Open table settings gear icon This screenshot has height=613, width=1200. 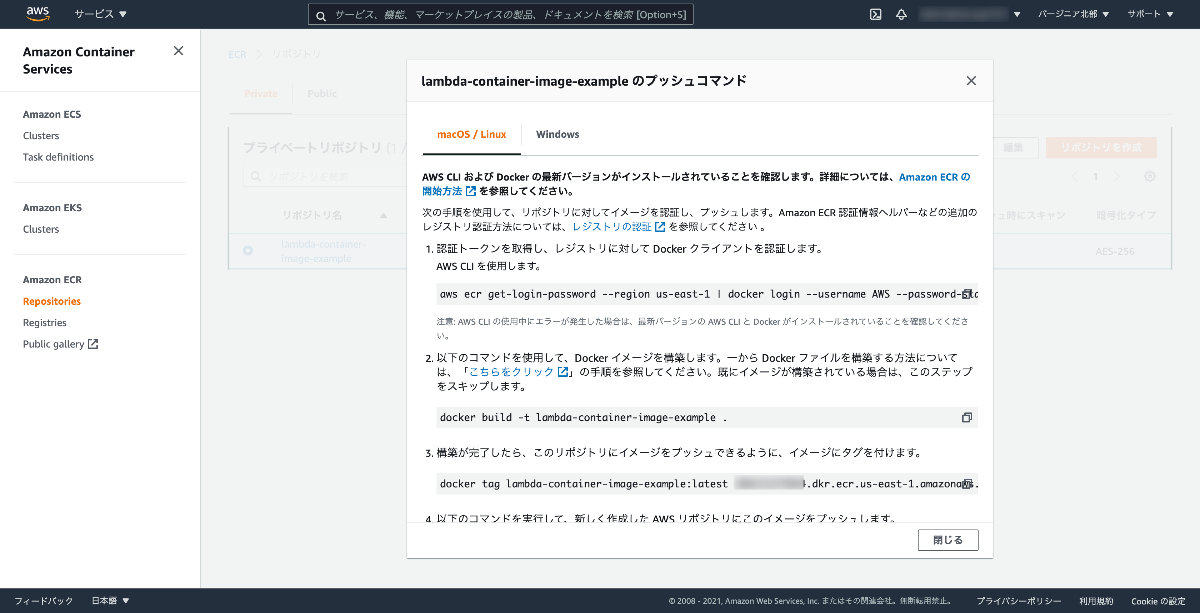(x=1150, y=176)
